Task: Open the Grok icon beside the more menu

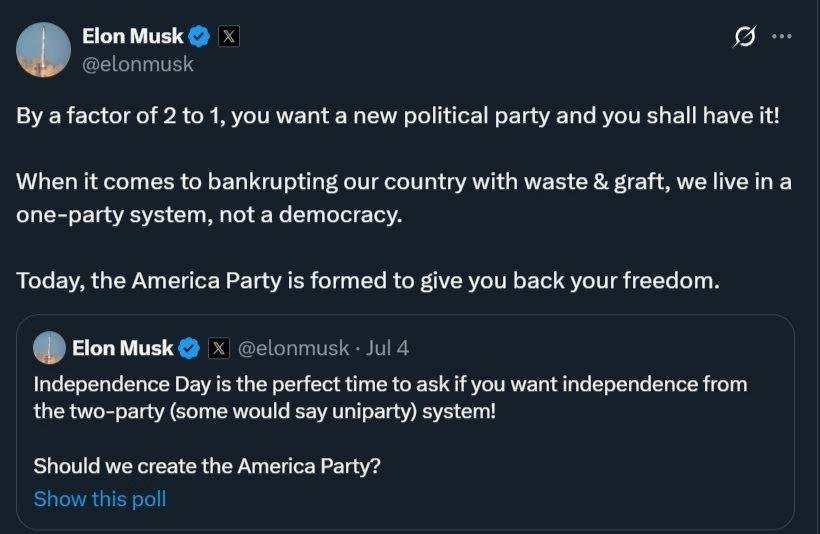Action: 744,37
